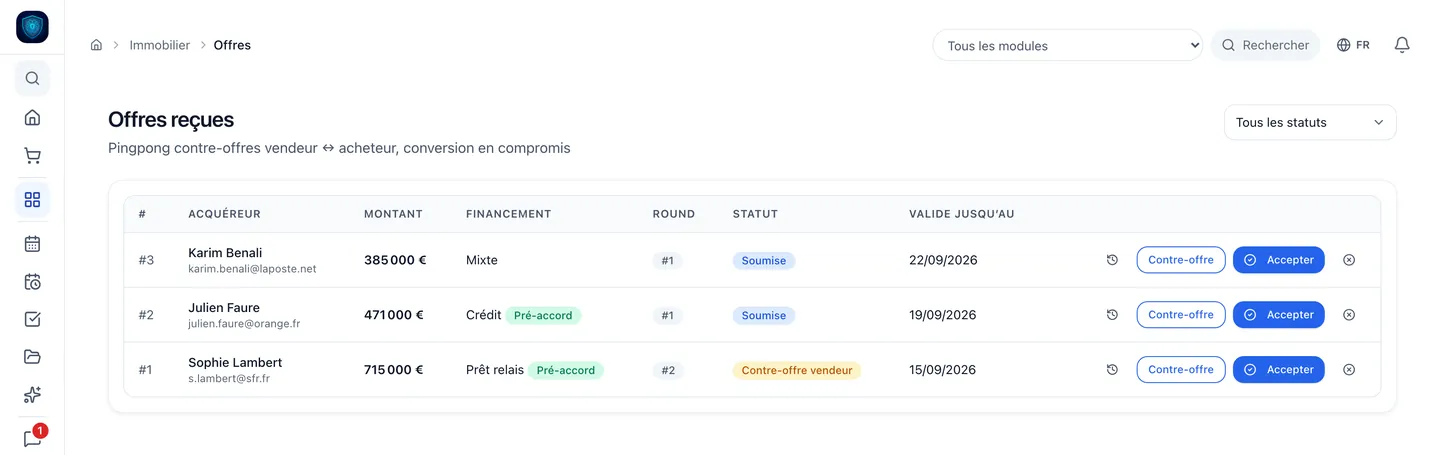Open the sidebar search icon
The width and height of the screenshot is (1440, 455).
click(x=32, y=78)
